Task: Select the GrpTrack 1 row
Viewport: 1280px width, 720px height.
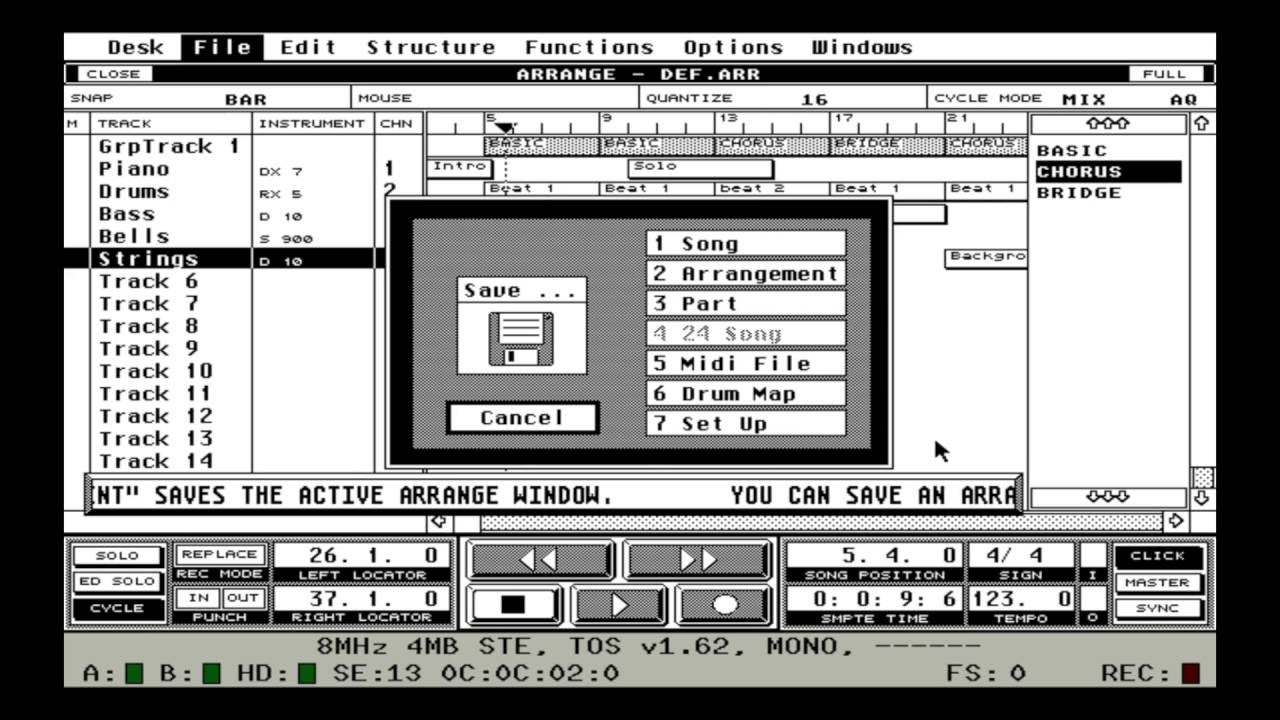Action: 170,146
